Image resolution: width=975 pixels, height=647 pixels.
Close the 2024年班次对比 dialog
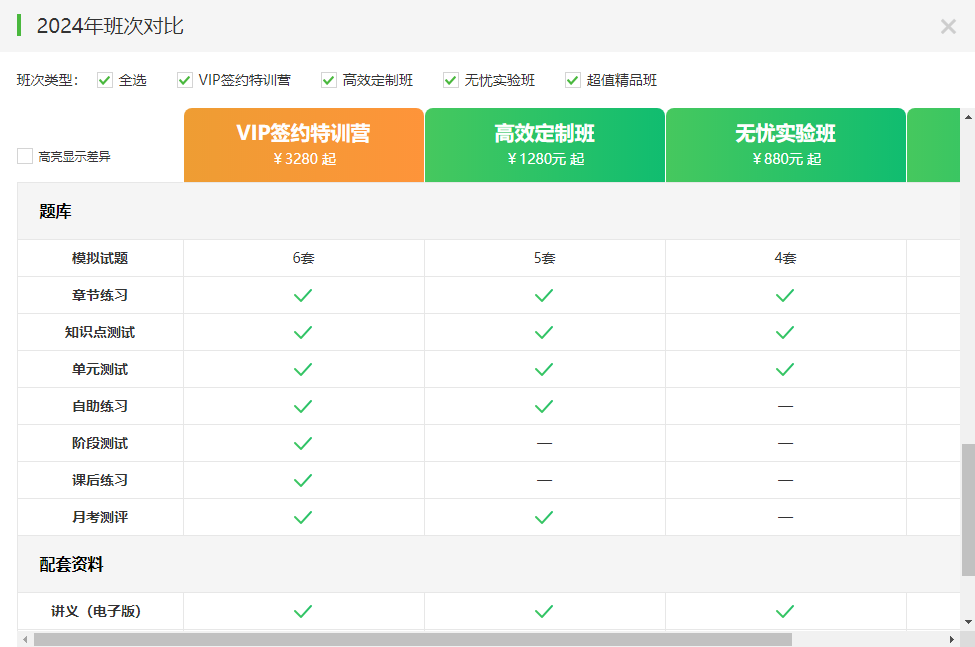[948, 27]
